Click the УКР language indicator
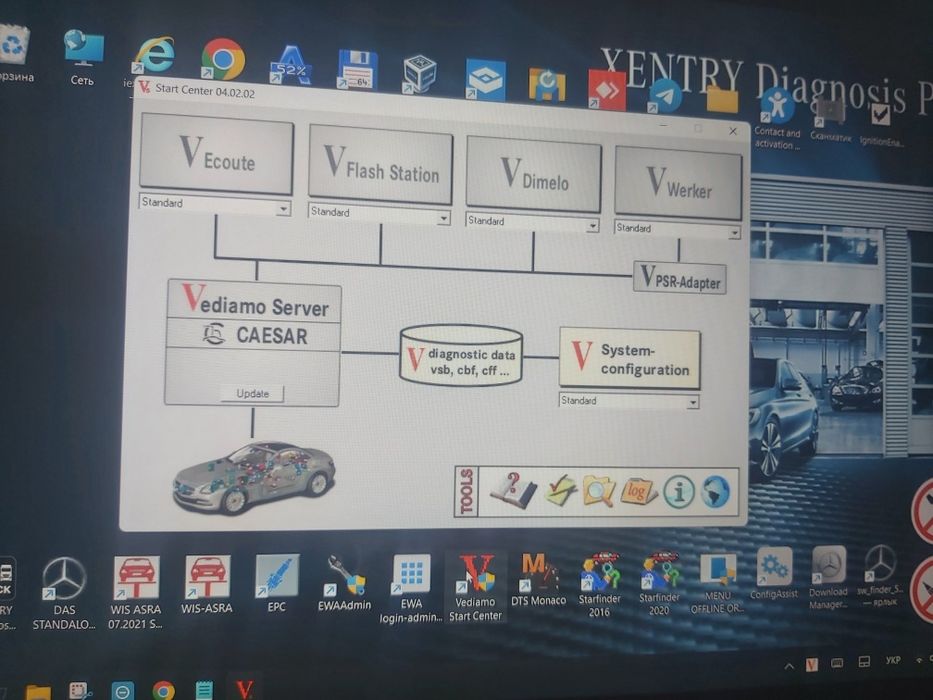This screenshot has height=700, width=933. point(893,660)
